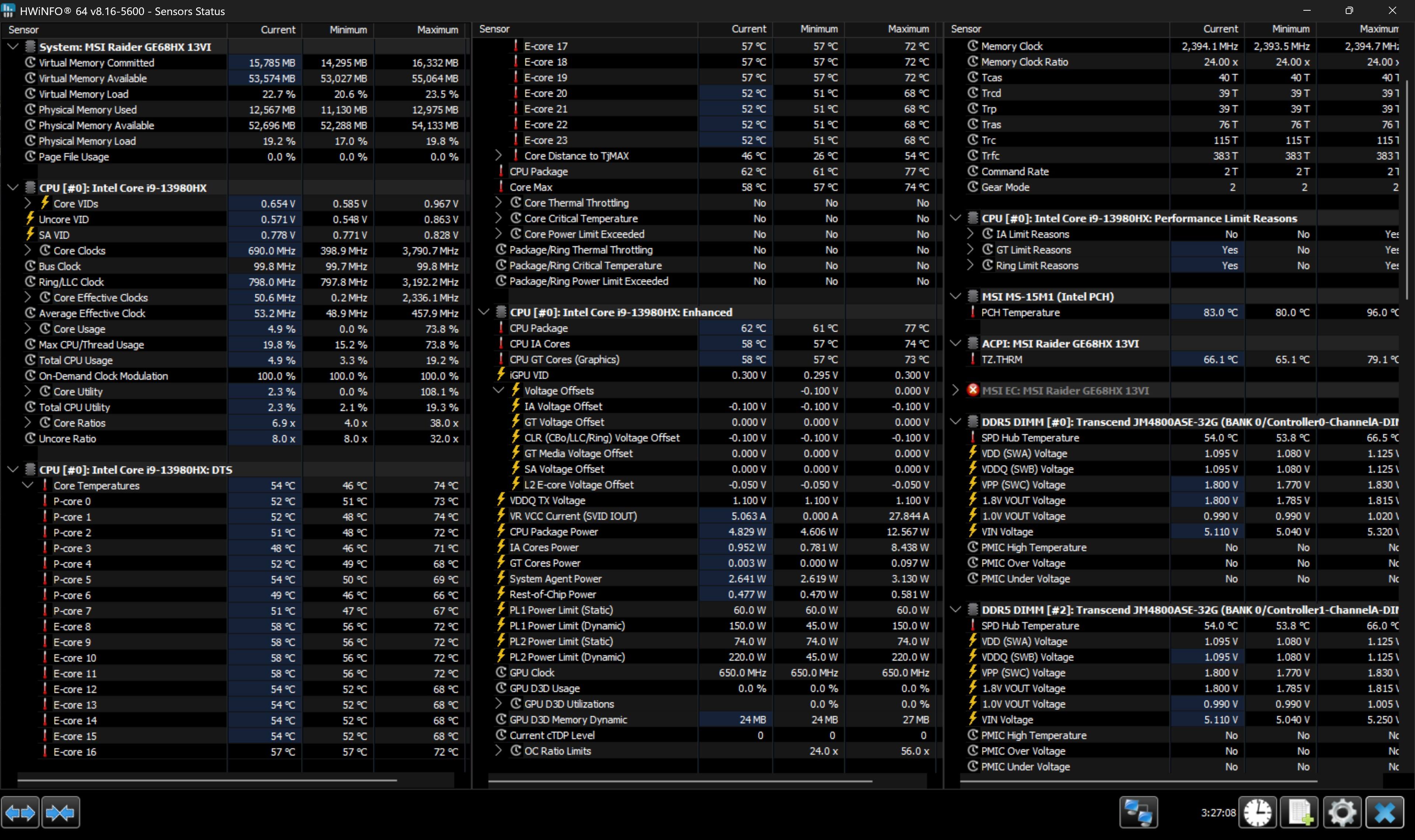Screen dimensions: 1415x840
Task: Expand IA Limit Reasons
Action: (970, 233)
